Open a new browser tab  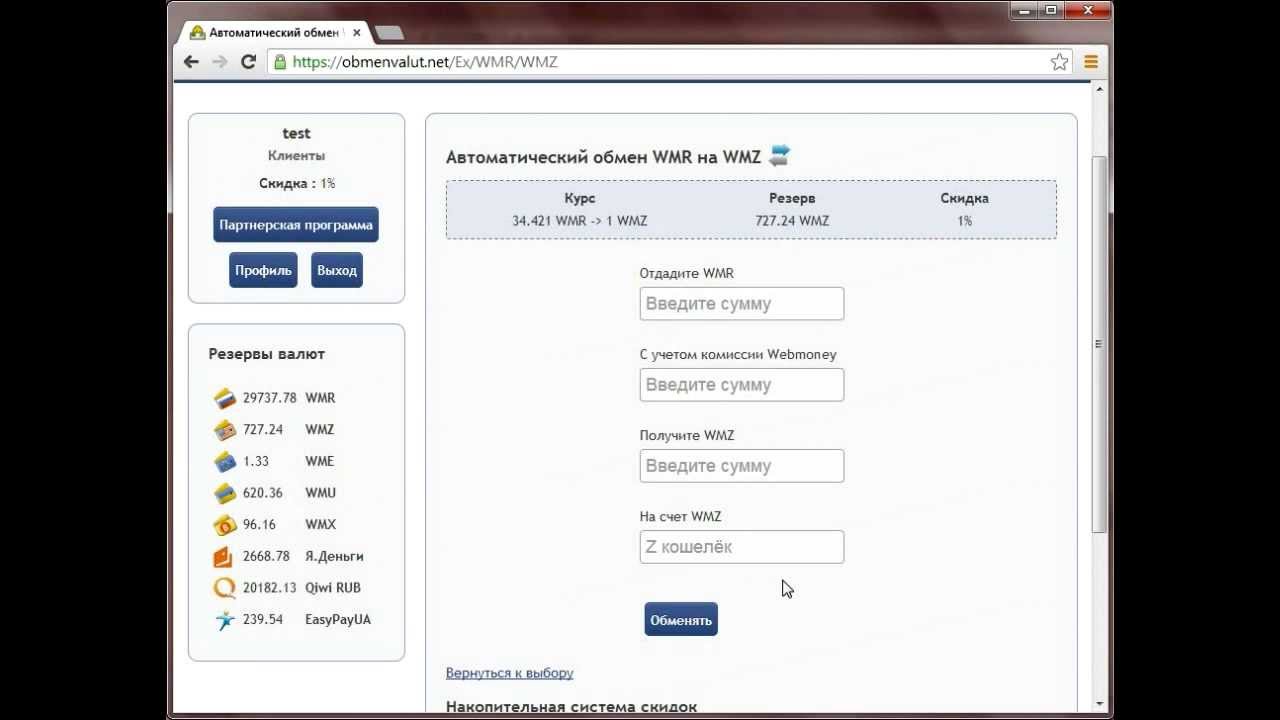tap(389, 33)
